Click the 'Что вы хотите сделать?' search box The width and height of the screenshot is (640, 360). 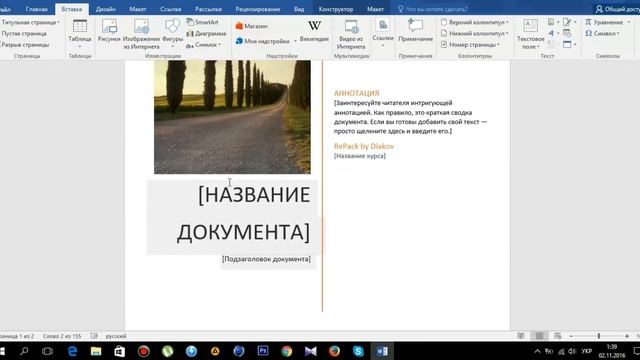pyautogui.click(x=433, y=9)
